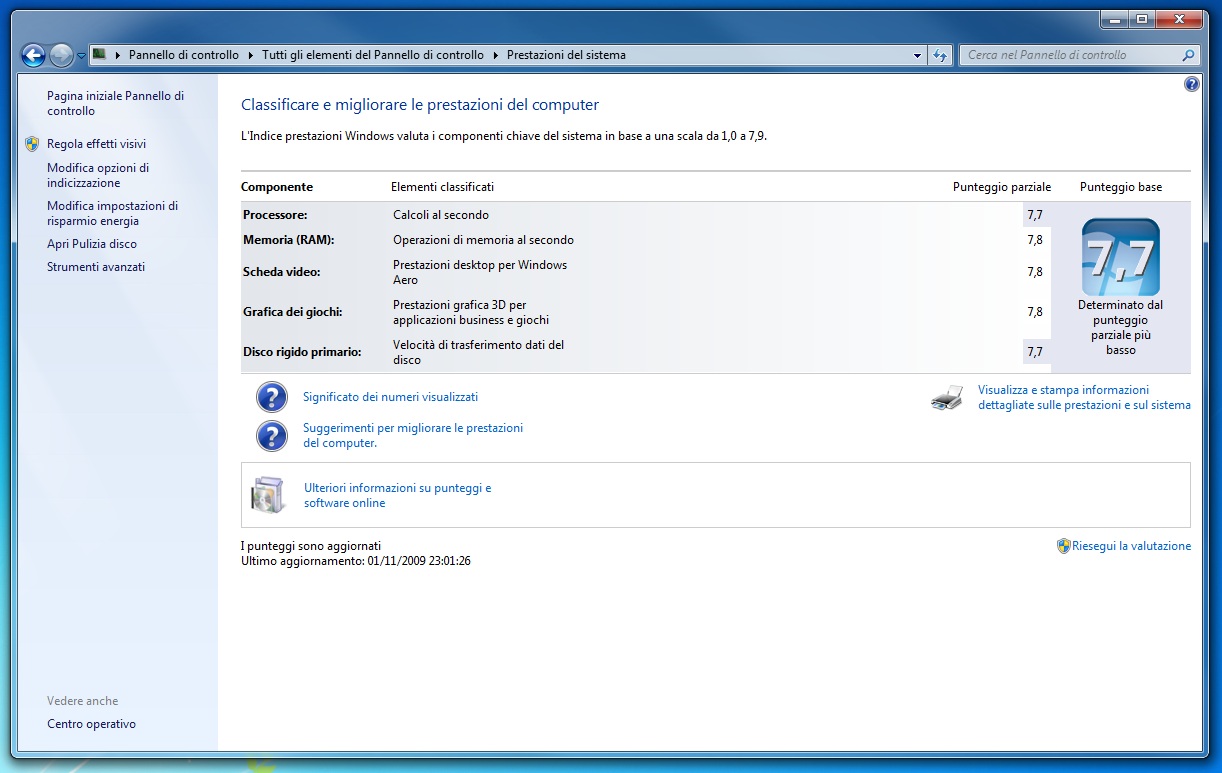Image resolution: width=1222 pixels, height=773 pixels.
Task: Click 'Operazioni di memoria al secondo' text
Action: [x=483, y=240]
